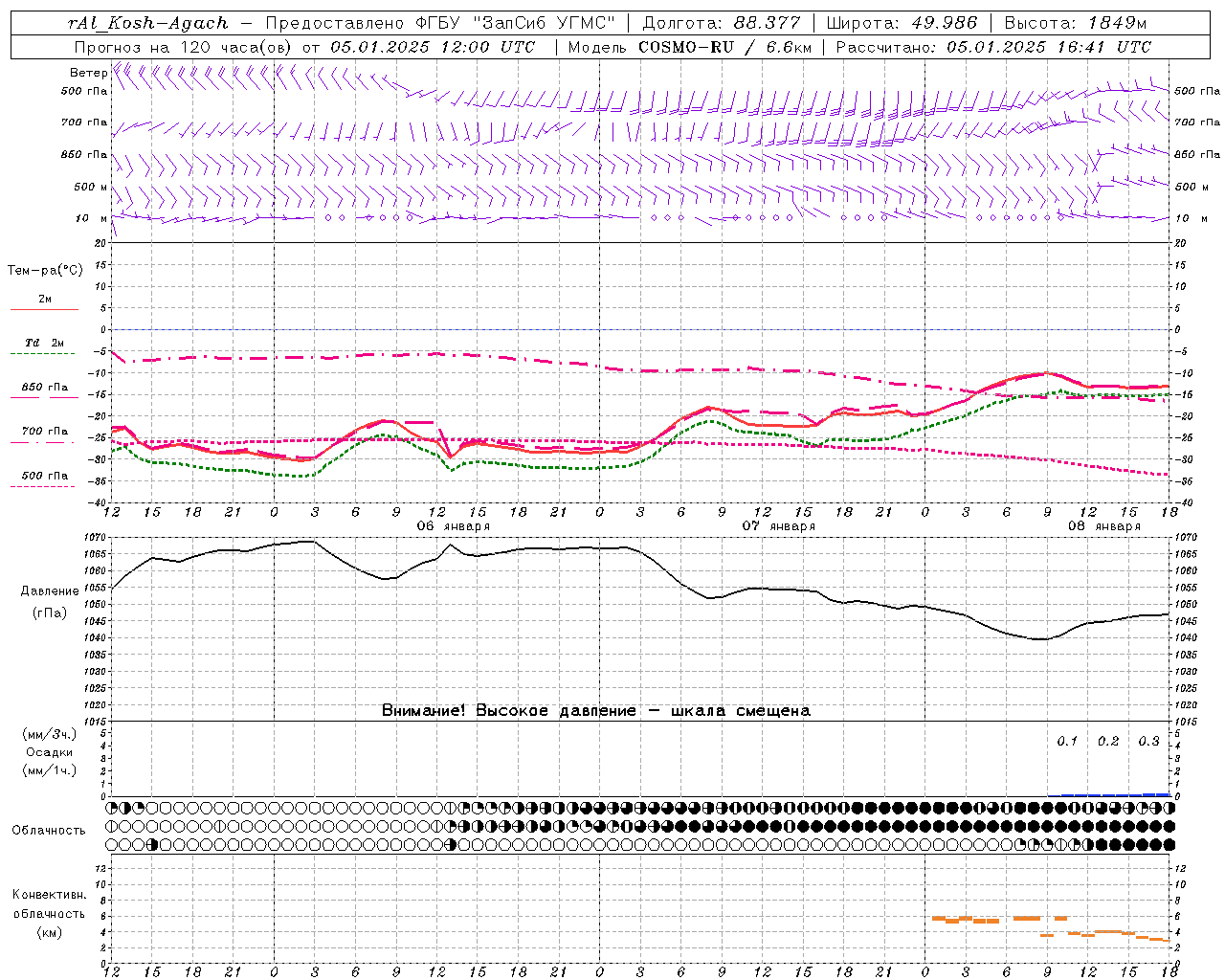Click the Высота: 1849м value
The width and height of the screenshot is (1225, 980).
[1076, 24]
